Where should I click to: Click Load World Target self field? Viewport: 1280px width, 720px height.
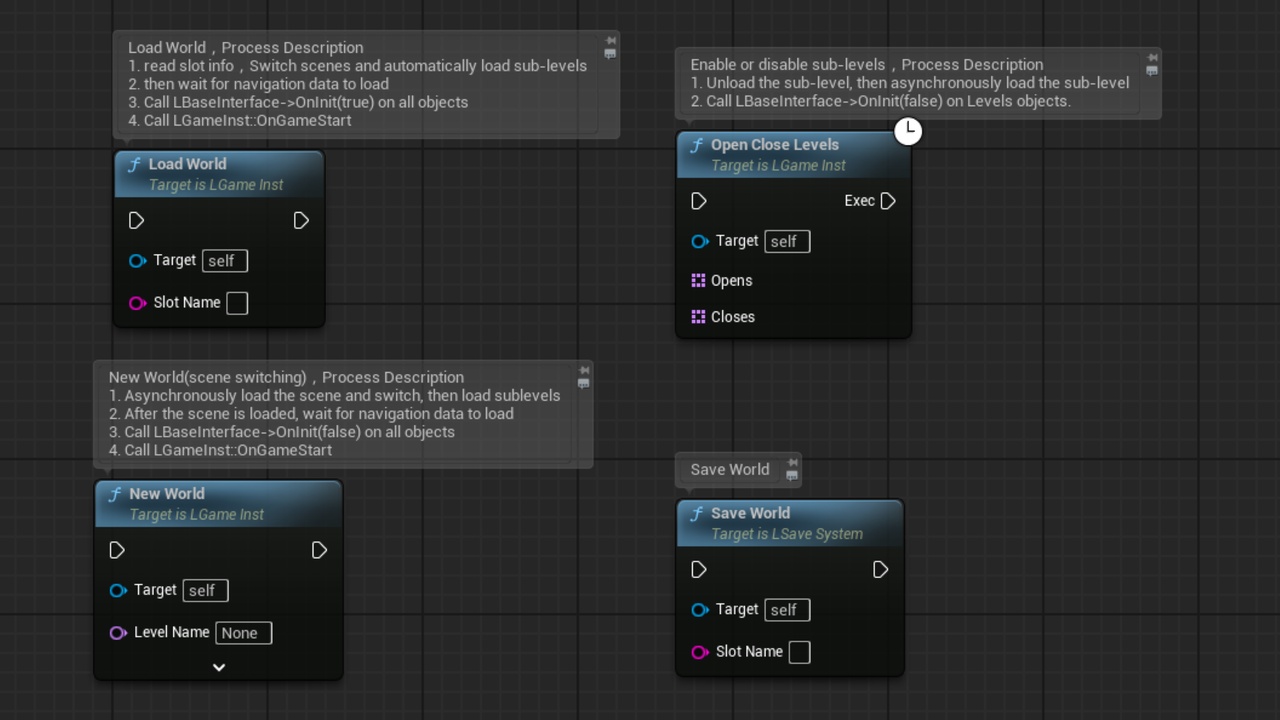[x=225, y=261]
